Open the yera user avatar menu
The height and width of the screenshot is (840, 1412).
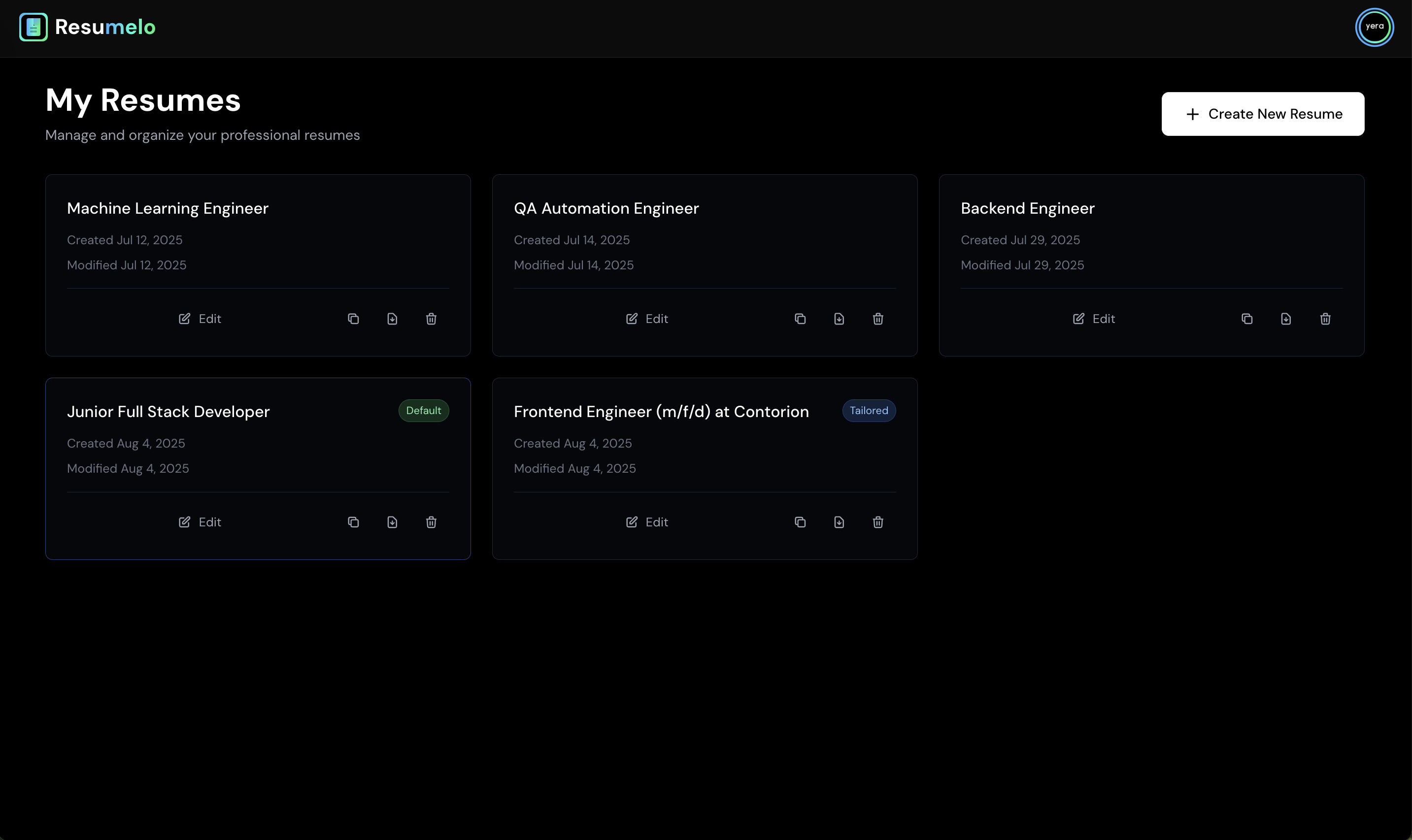(1374, 27)
